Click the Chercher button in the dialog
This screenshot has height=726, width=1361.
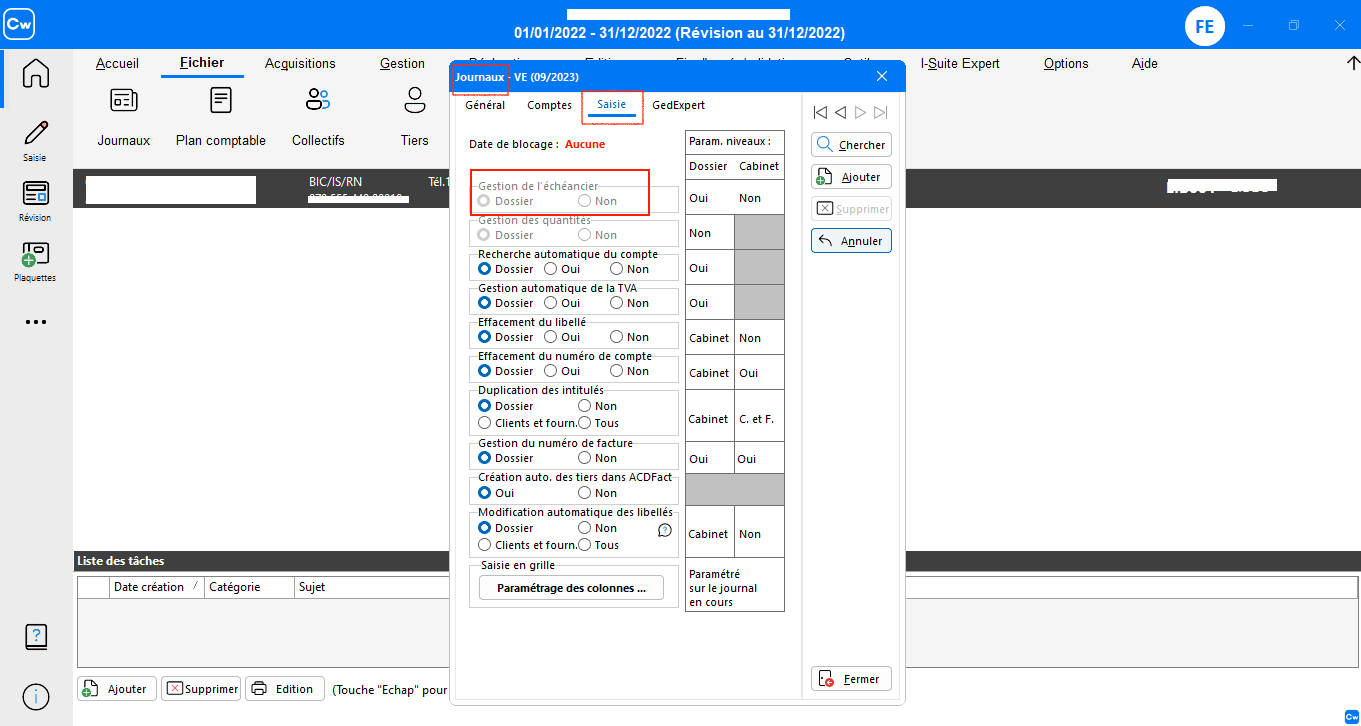point(851,145)
